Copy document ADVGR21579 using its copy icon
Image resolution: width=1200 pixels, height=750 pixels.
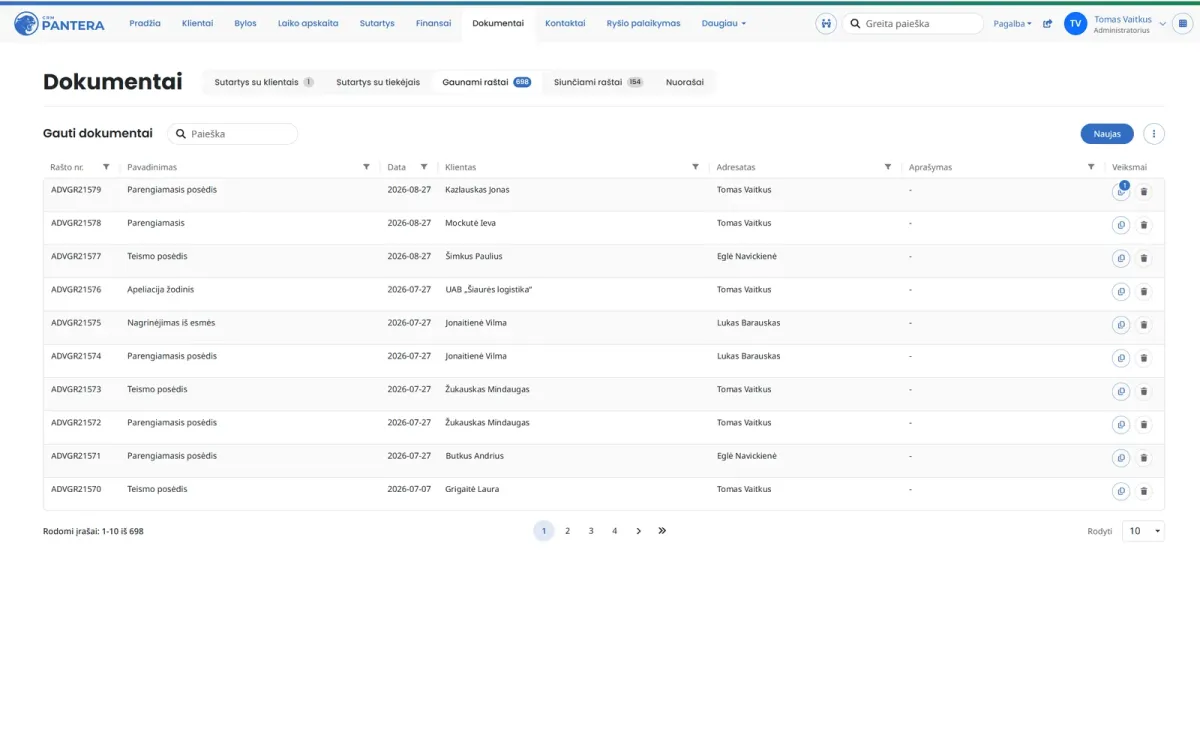[1121, 192]
